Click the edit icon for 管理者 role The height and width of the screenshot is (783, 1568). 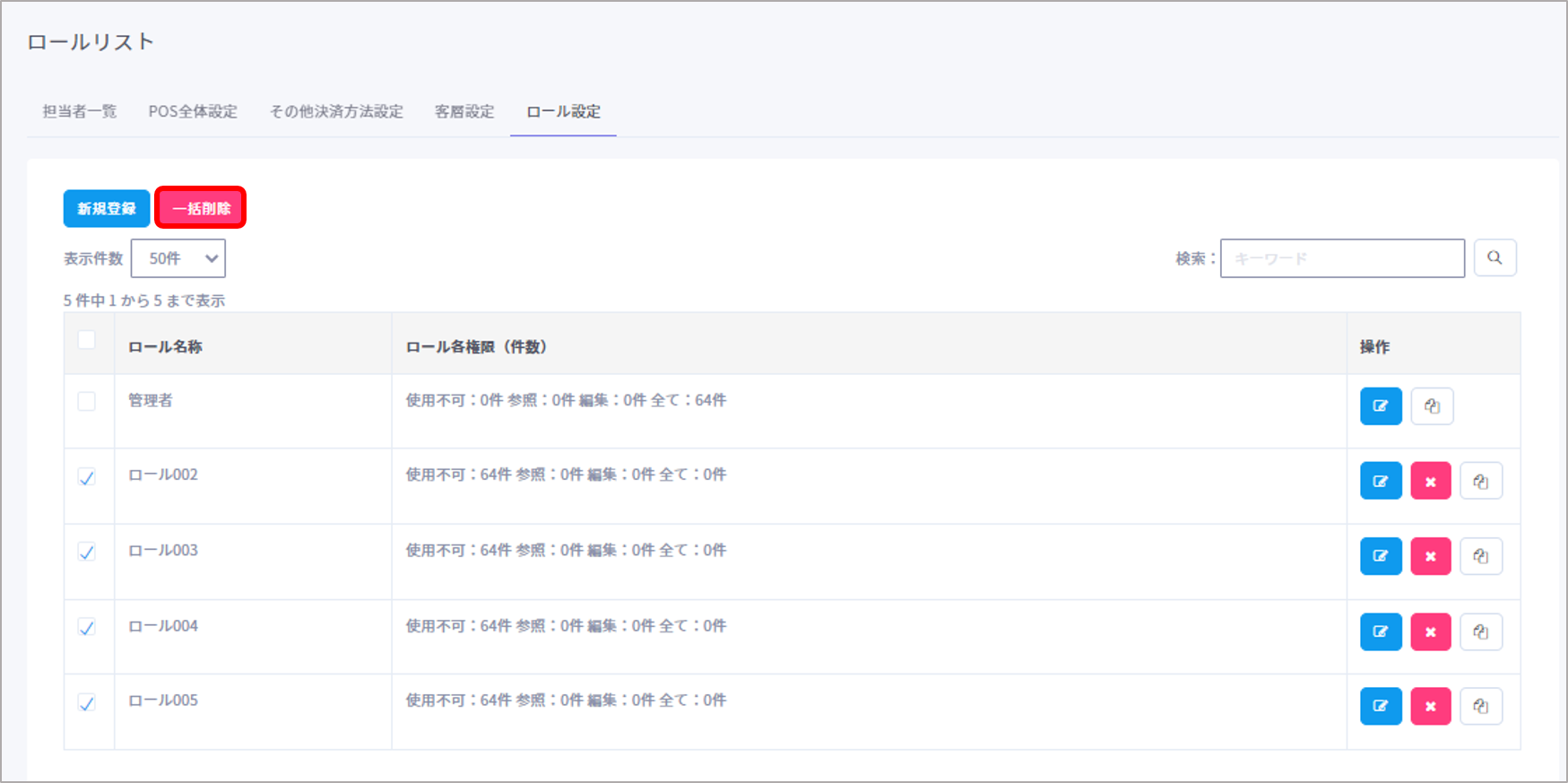click(x=1381, y=406)
